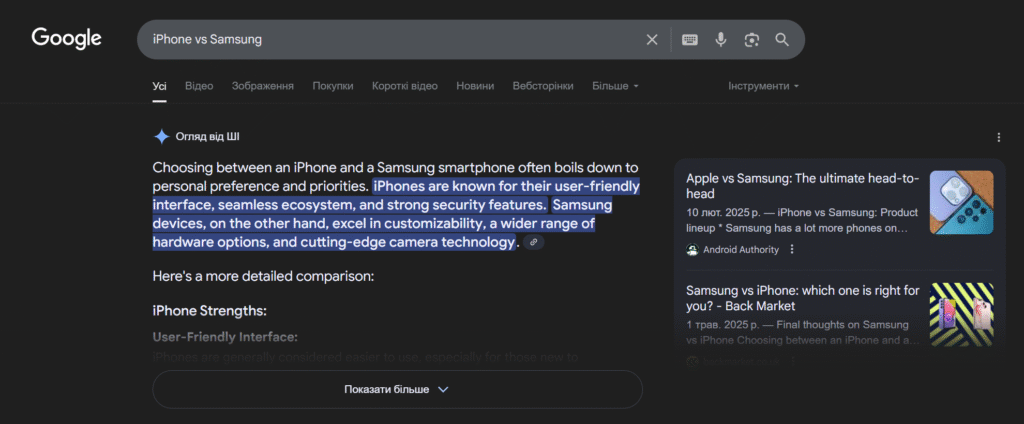Click the Here's a more detailed comparison text
Viewport: 1024px width, 424px height.
263,276
